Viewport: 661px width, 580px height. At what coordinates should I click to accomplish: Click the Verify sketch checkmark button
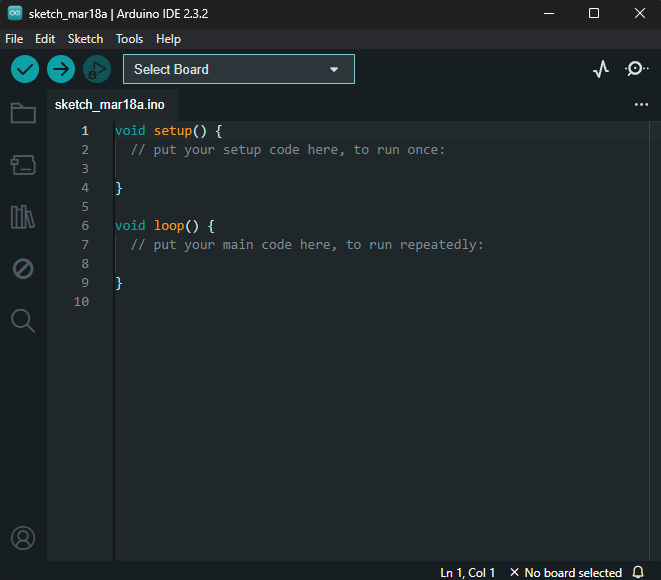point(25,69)
